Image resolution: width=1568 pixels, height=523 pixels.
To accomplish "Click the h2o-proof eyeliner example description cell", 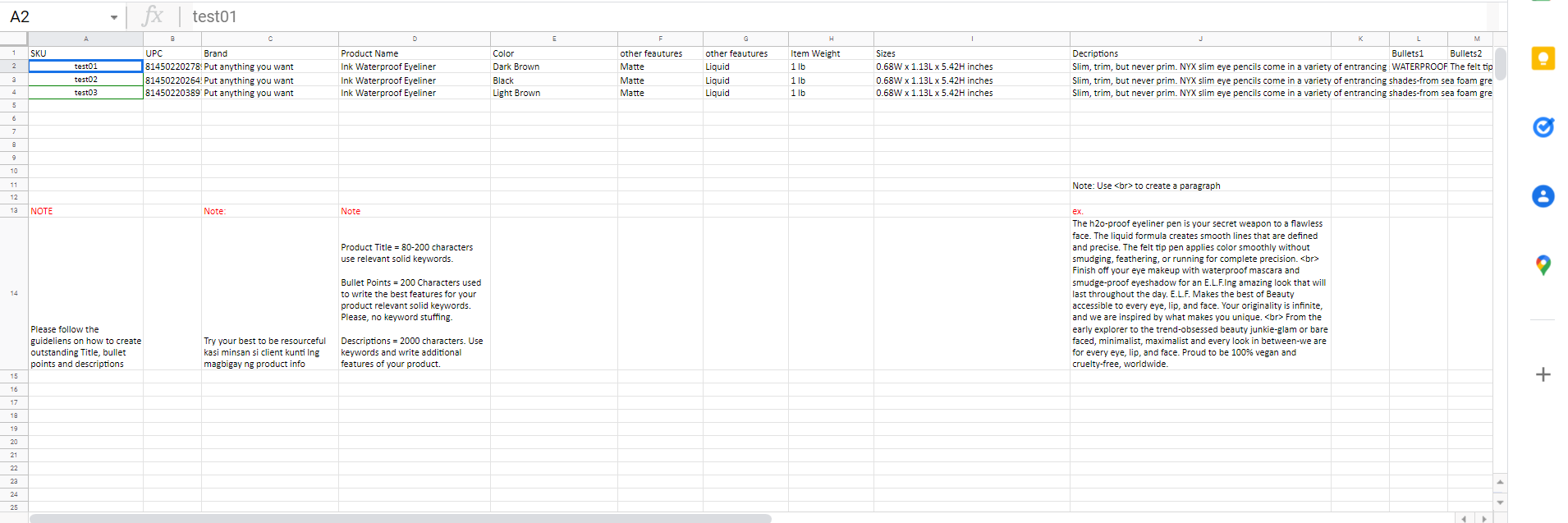I will click(1200, 294).
